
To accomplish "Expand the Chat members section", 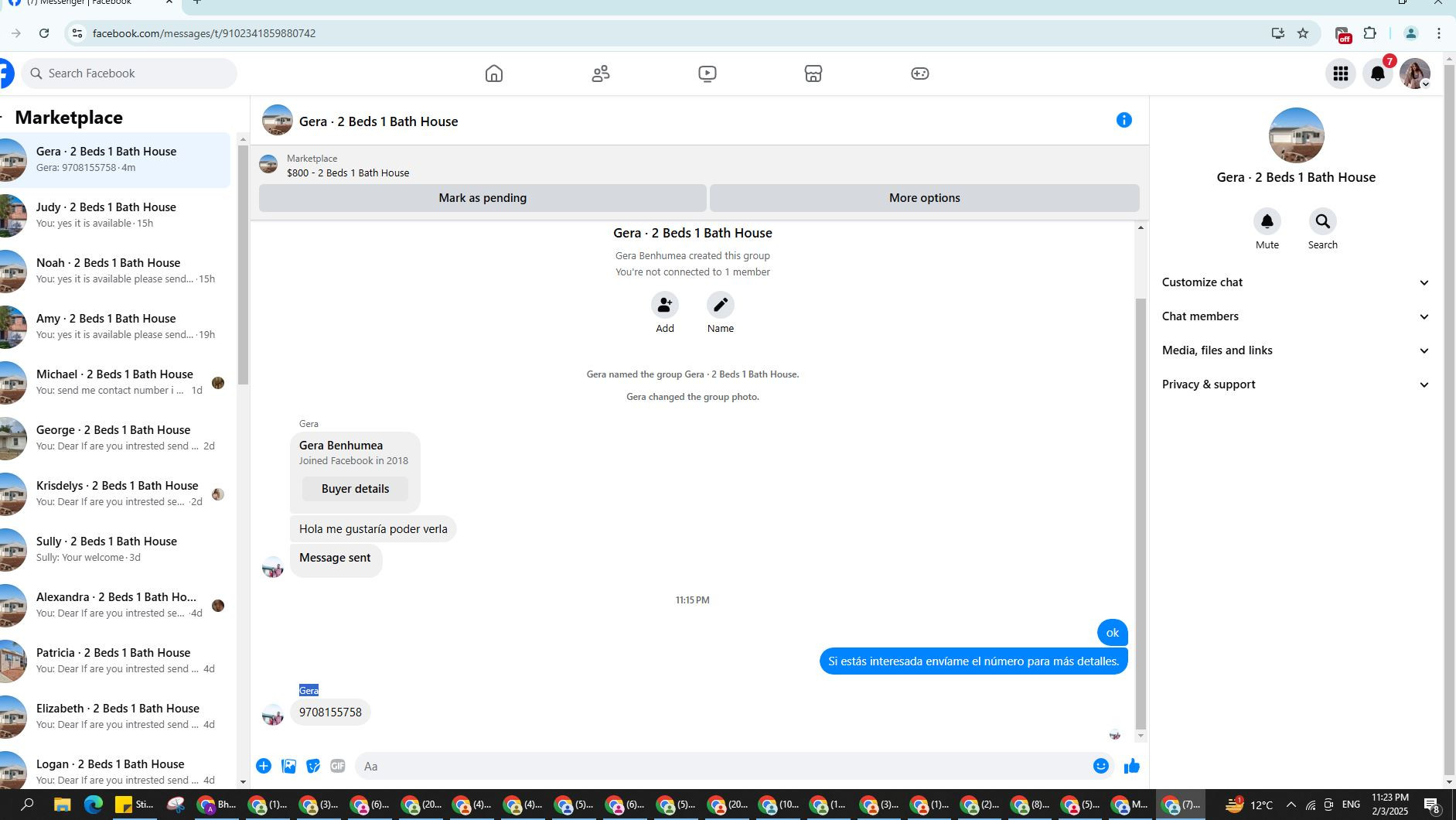I will (1295, 316).
